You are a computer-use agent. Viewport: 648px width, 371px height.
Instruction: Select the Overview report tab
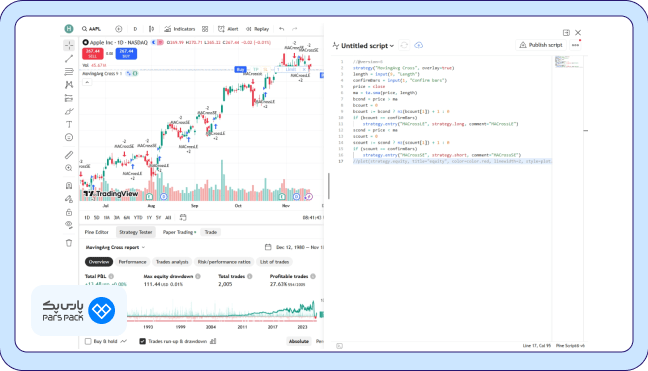pos(99,262)
